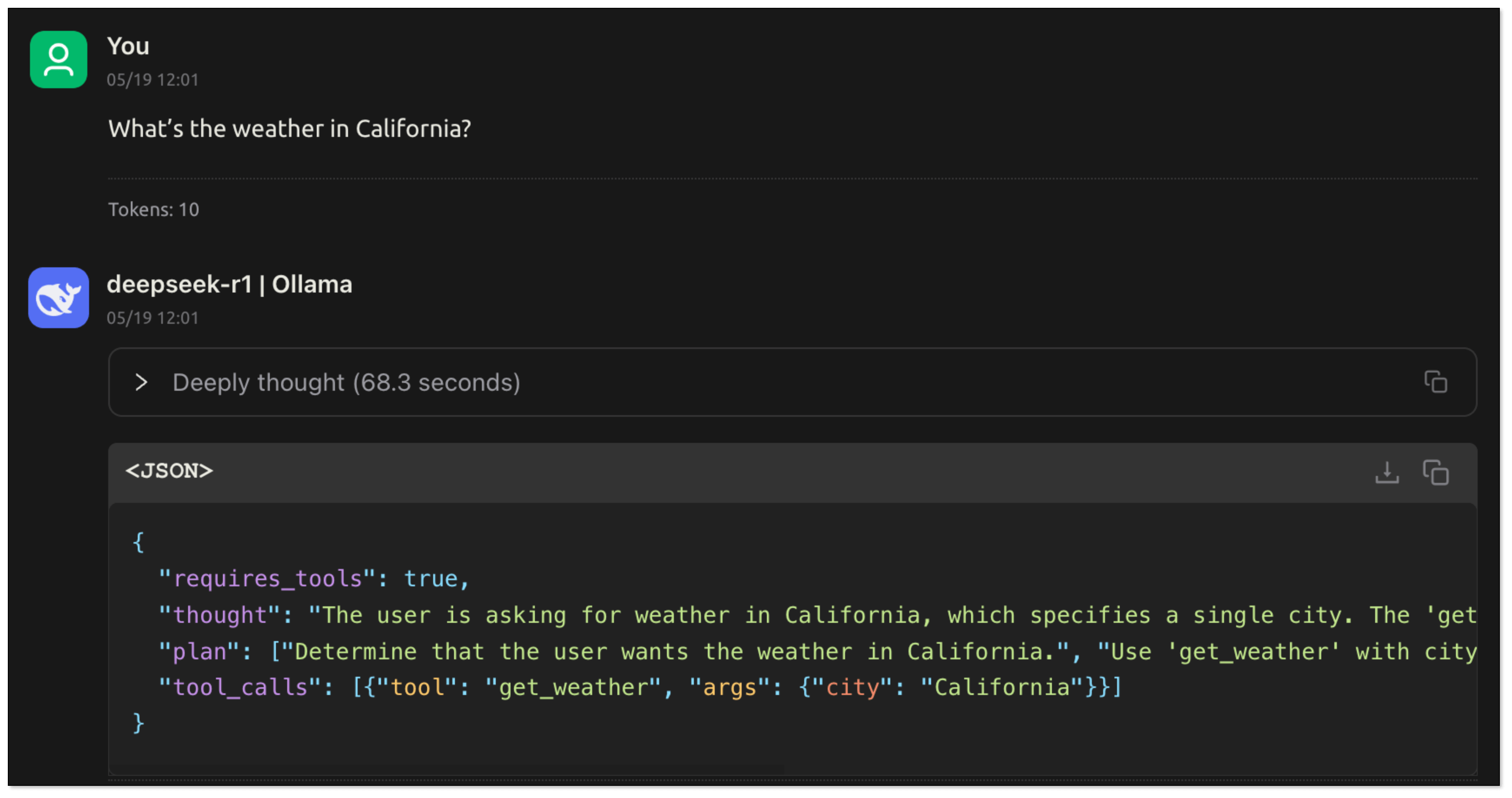Click the 'Tokens: 10' counter
The width and height of the screenshot is (1512, 798).
tap(154, 209)
